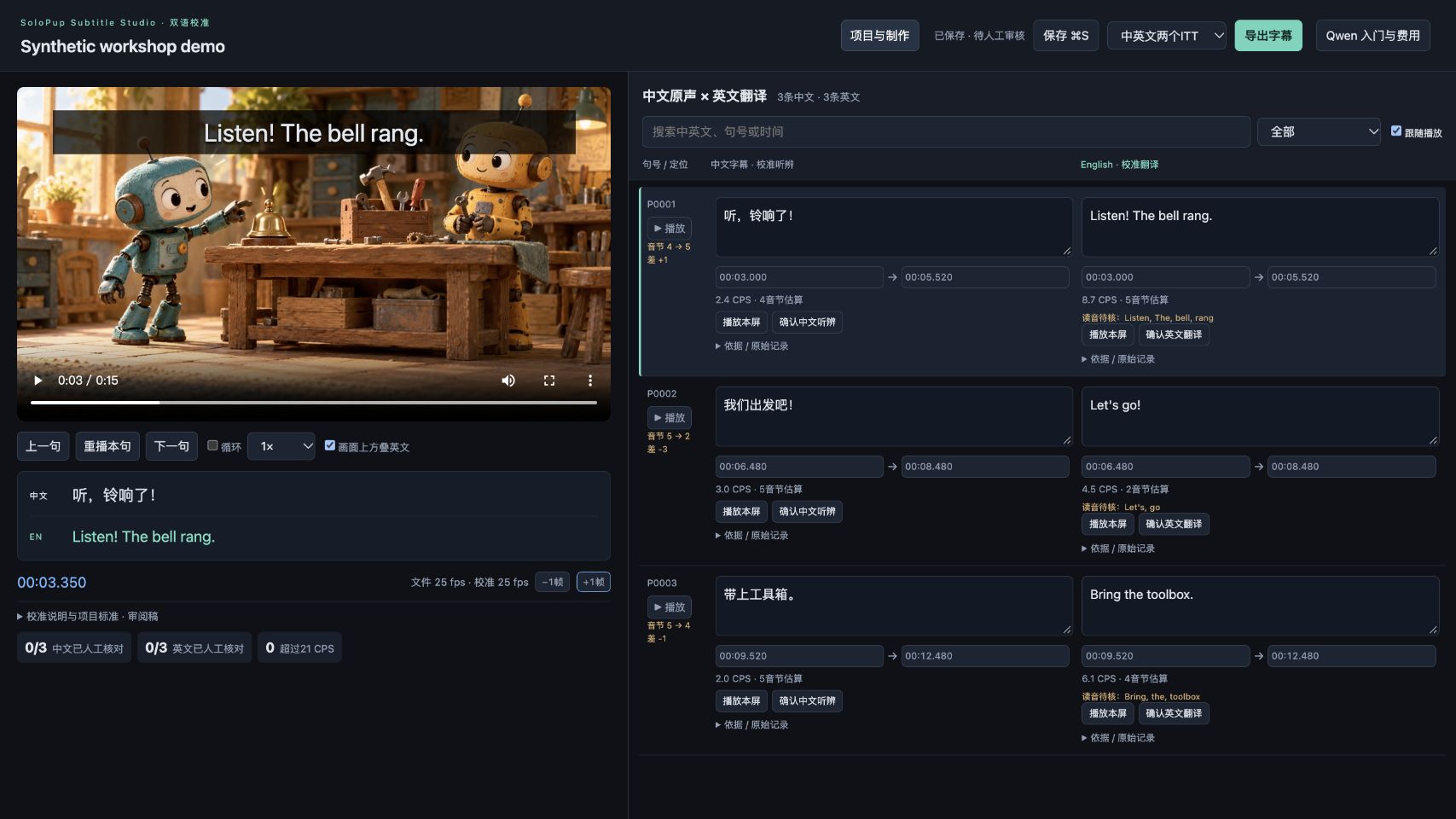Click the video progress bar slider

coord(314,402)
